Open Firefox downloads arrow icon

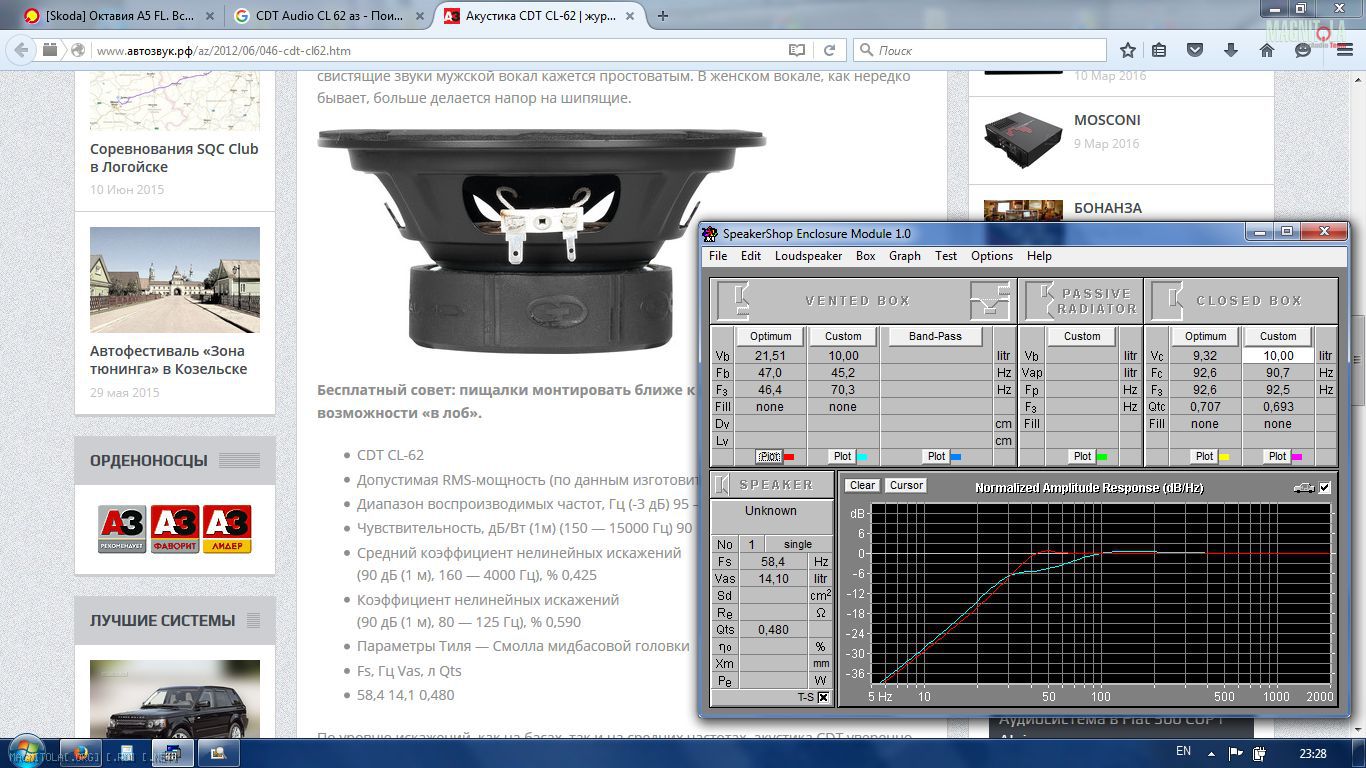1232,50
